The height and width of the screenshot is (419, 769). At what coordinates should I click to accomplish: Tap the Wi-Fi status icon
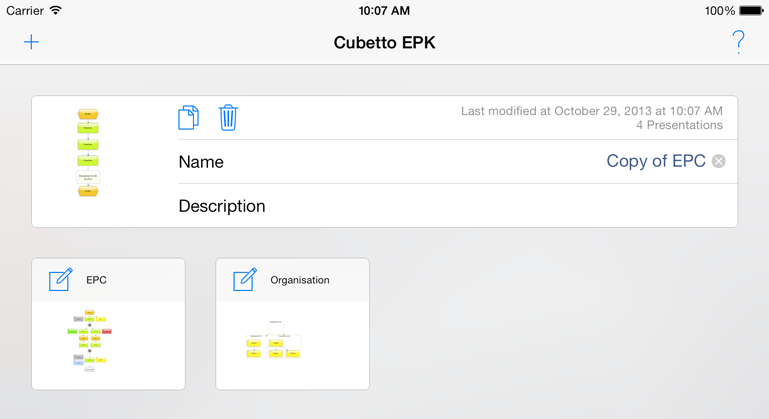click(56, 10)
